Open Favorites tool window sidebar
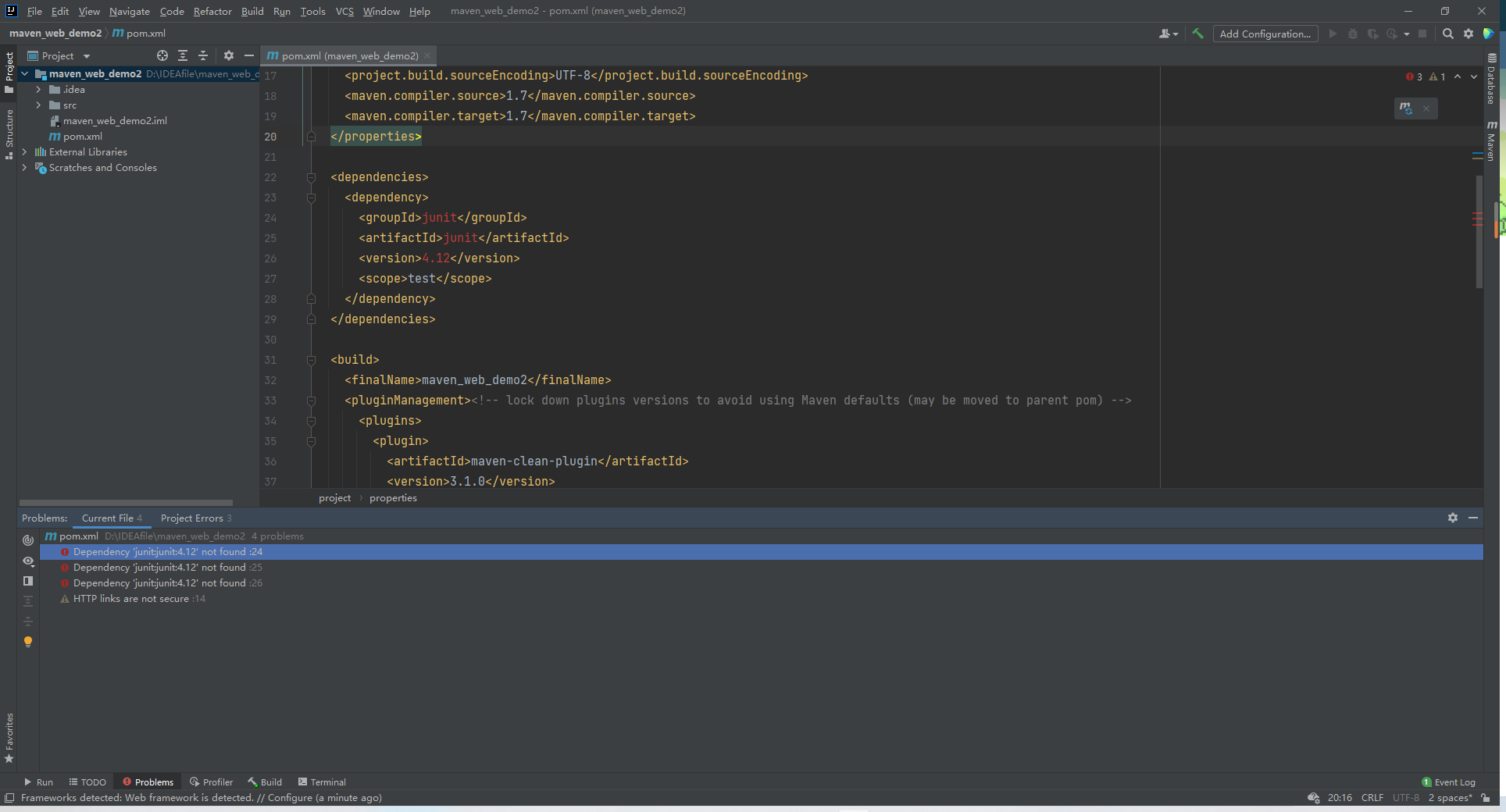The width and height of the screenshot is (1506, 812). 9,738
